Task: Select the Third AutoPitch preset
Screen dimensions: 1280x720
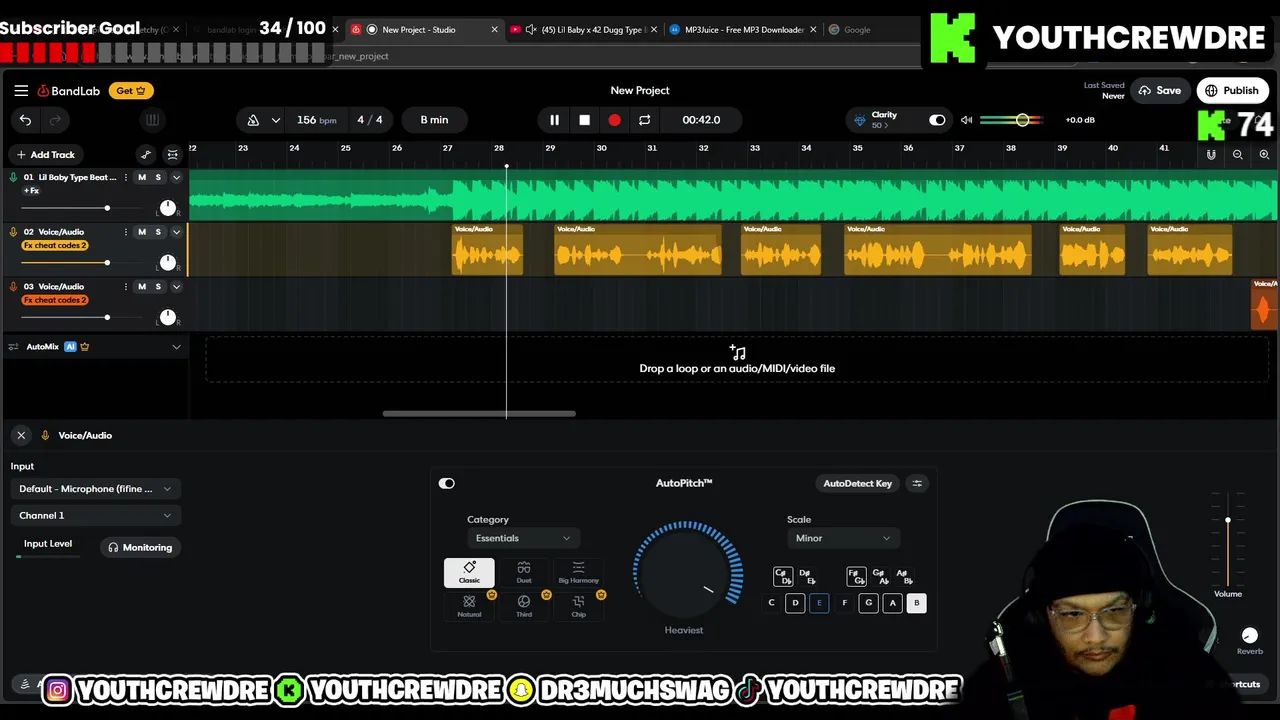Action: point(524,606)
